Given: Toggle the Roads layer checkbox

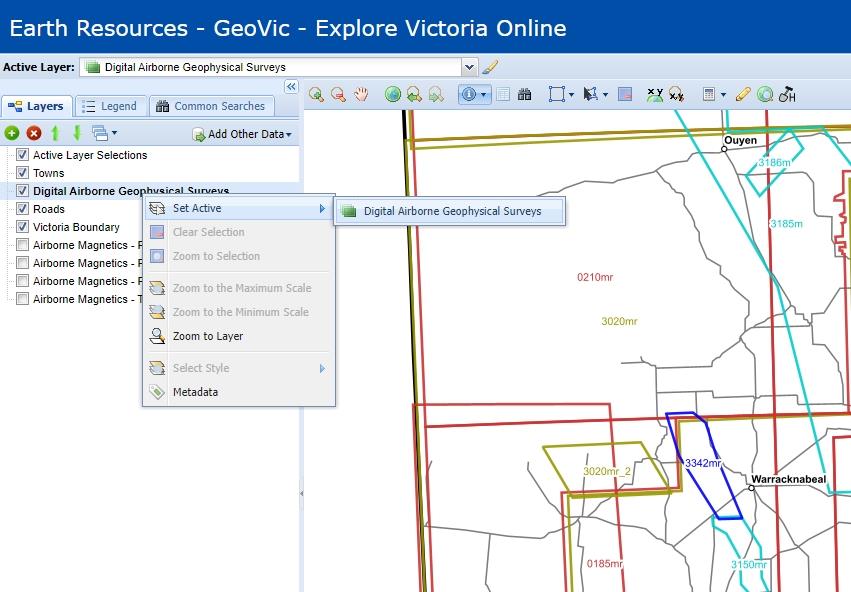Looking at the screenshot, I should pyautogui.click(x=22, y=209).
